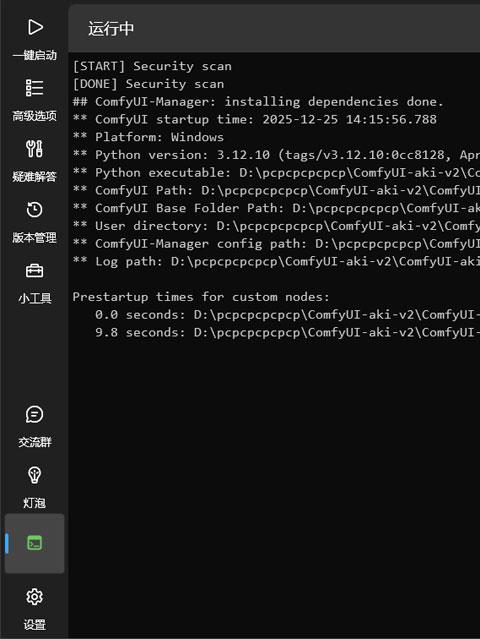Click the Python version 3.12.10 line
This screenshot has width=480, height=639.
(276, 155)
